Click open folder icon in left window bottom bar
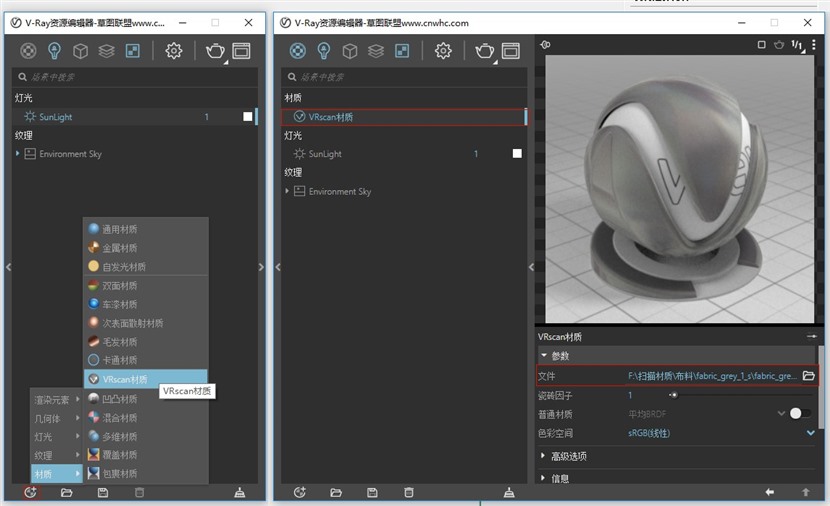 pos(67,493)
